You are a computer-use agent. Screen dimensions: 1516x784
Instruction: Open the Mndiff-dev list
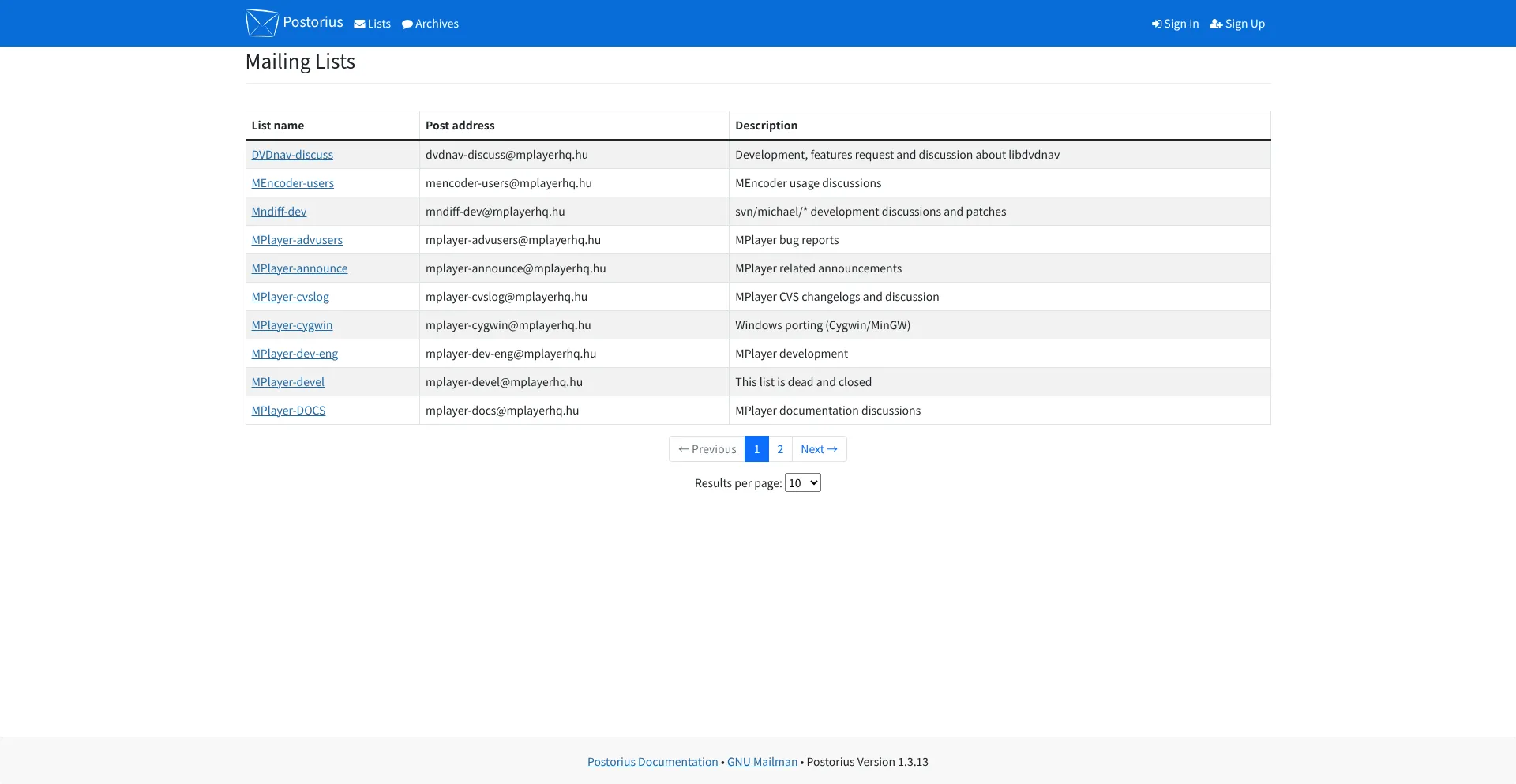pyautogui.click(x=279, y=212)
